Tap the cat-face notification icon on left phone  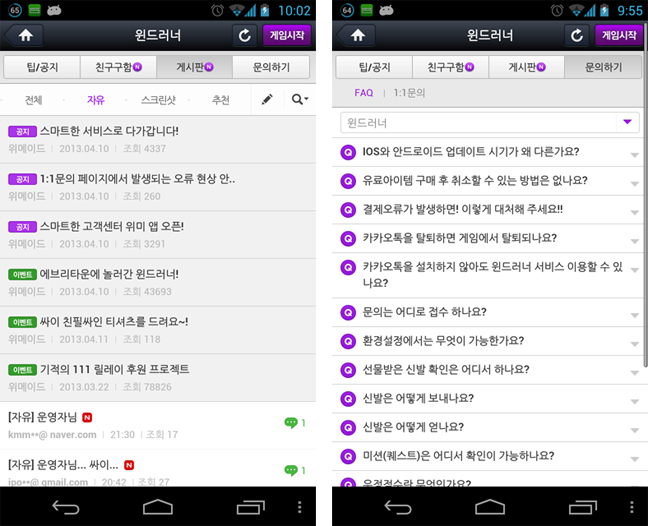click(x=54, y=10)
